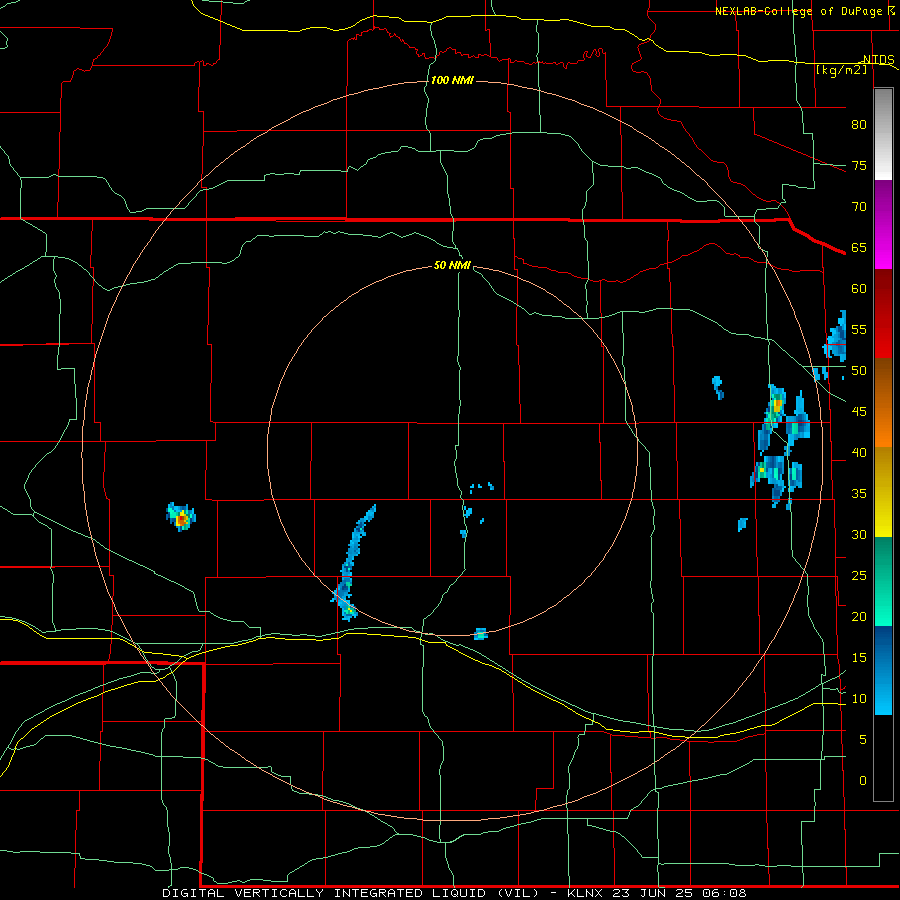Pick the dark red segment of the color bar
900x900 pixels.
(883, 314)
